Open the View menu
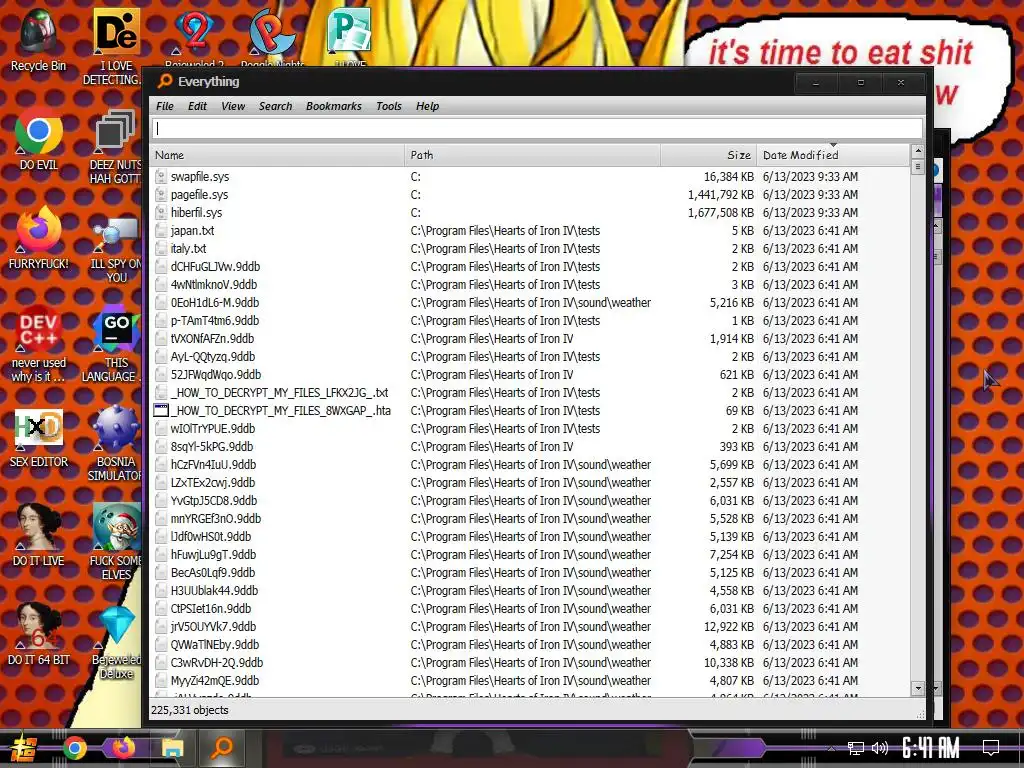 (x=232, y=106)
